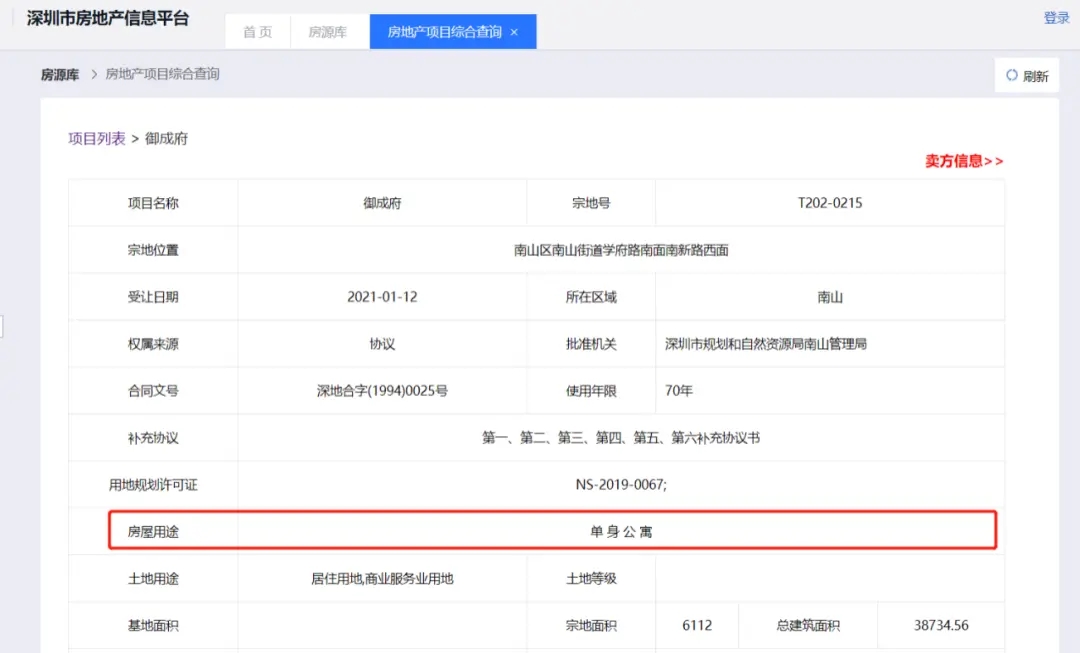Click the 宗地位置 label cell

pyautogui.click(x=153, y=250)
